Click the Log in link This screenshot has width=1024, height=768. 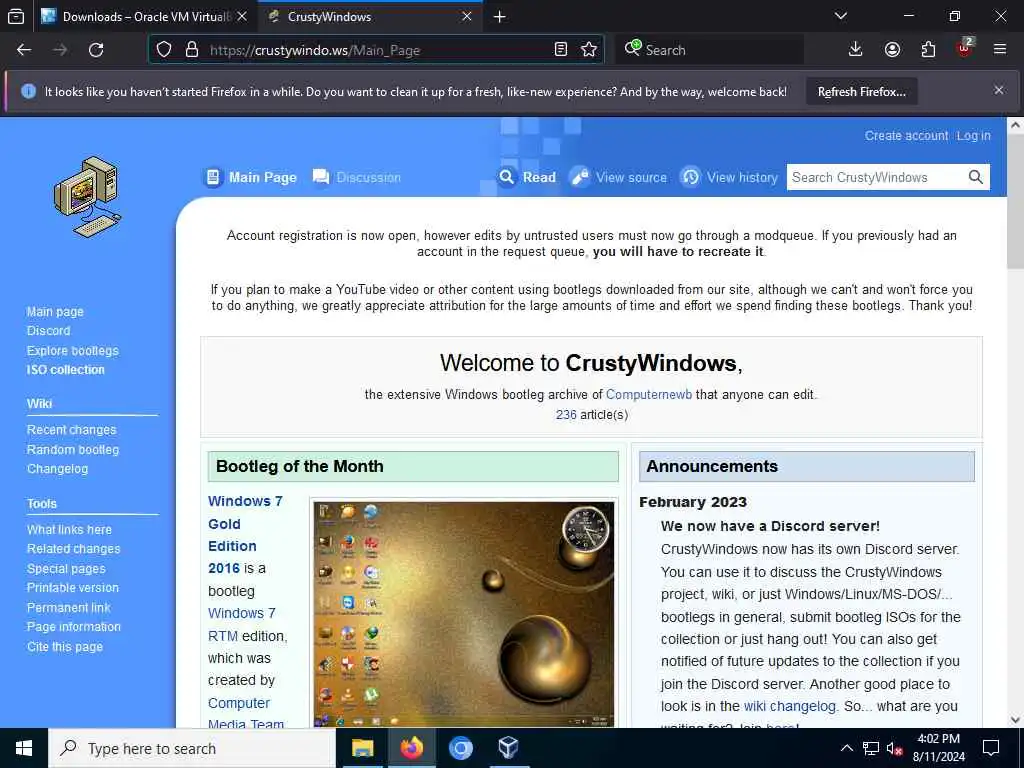(x=974, y=136)
